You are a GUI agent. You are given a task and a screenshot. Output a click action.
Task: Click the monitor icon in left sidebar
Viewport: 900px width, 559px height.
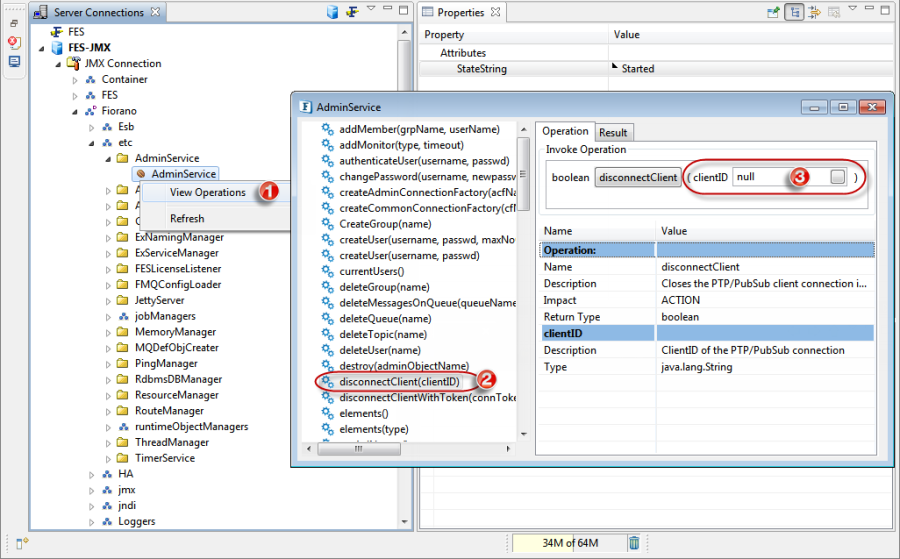point(14,61)
